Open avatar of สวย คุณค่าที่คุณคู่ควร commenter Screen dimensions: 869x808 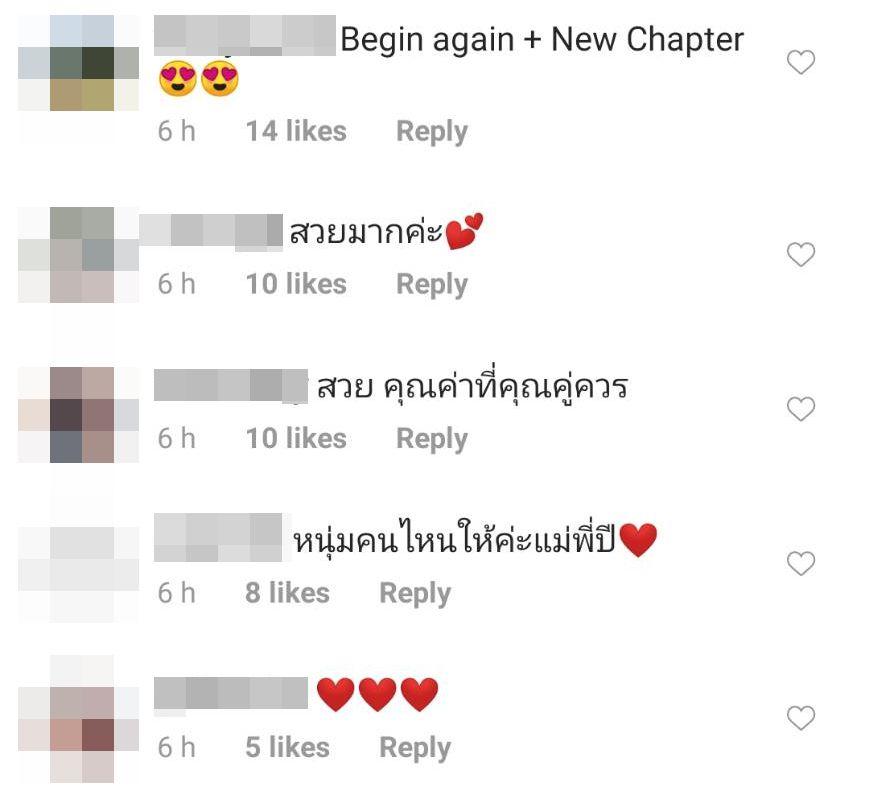pos(79,415)
